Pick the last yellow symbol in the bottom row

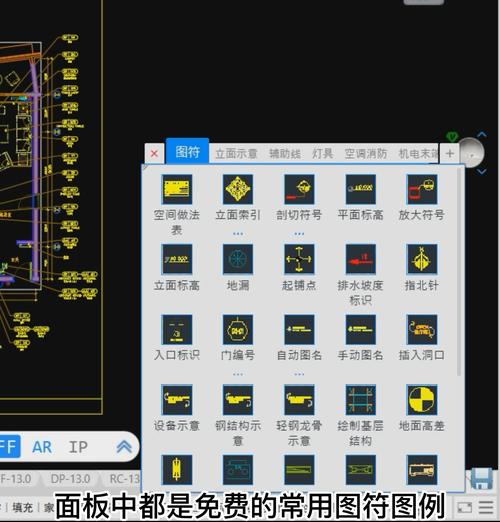click(422, 470)
